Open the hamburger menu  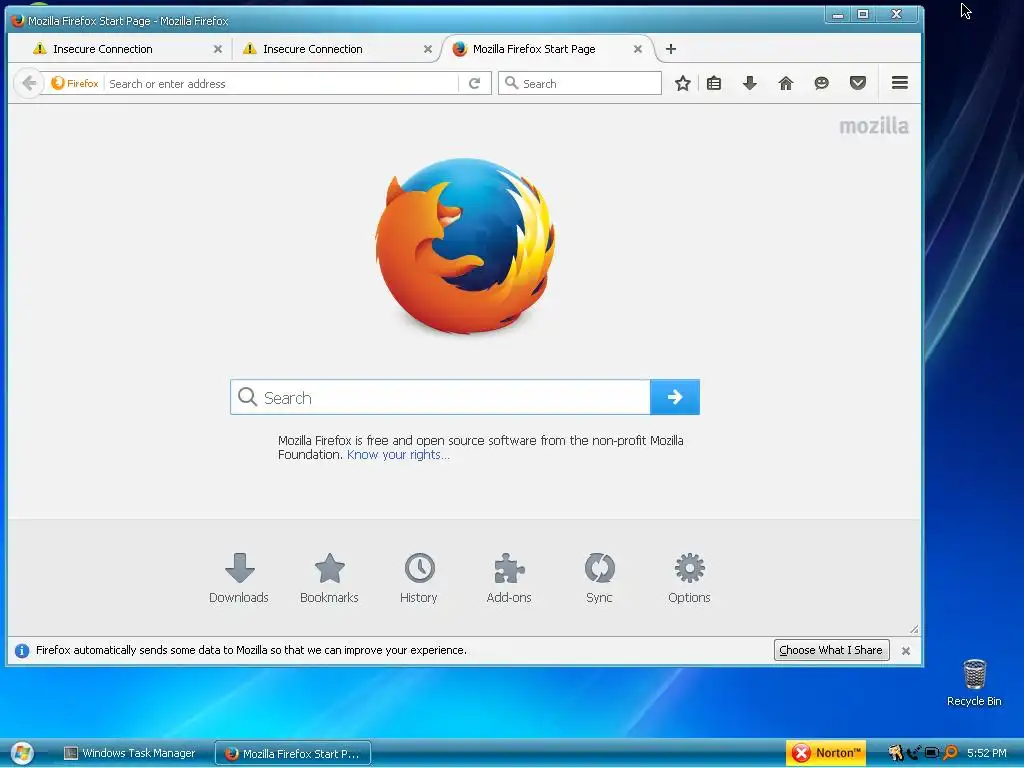click(x=900, y=83)
